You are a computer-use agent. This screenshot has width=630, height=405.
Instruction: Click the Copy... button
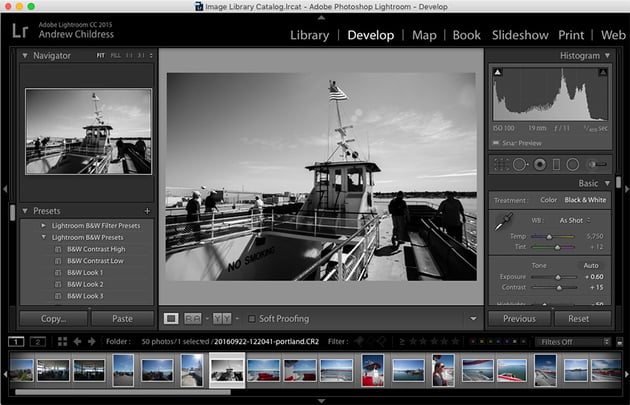pos(53,319)
